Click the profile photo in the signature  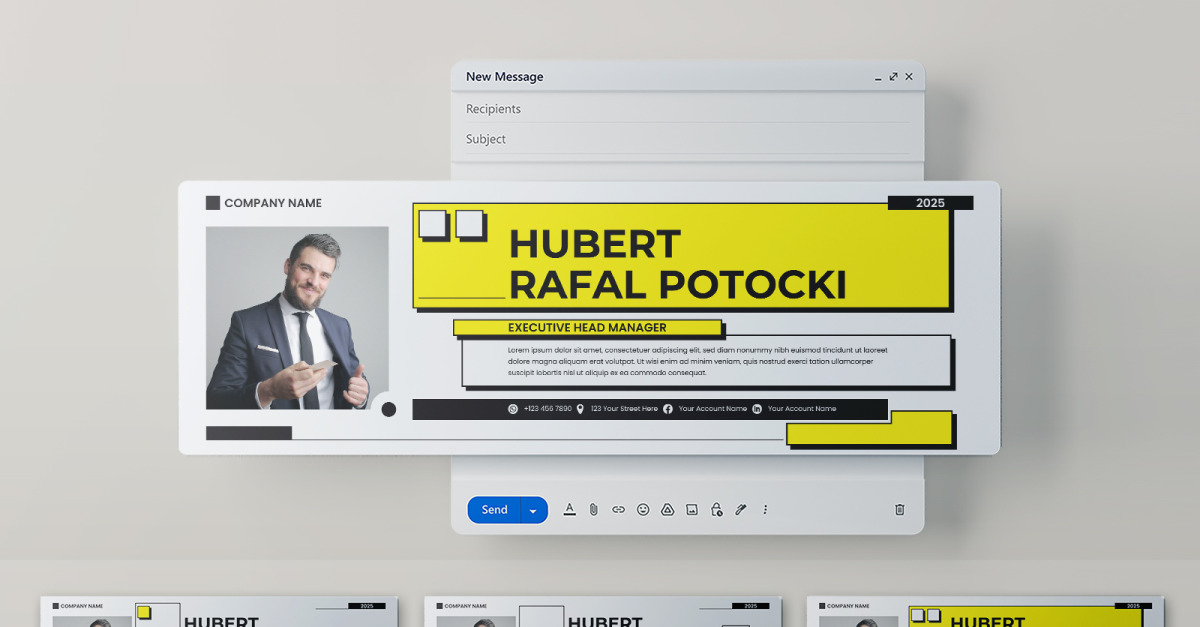[x=297, y=317]
